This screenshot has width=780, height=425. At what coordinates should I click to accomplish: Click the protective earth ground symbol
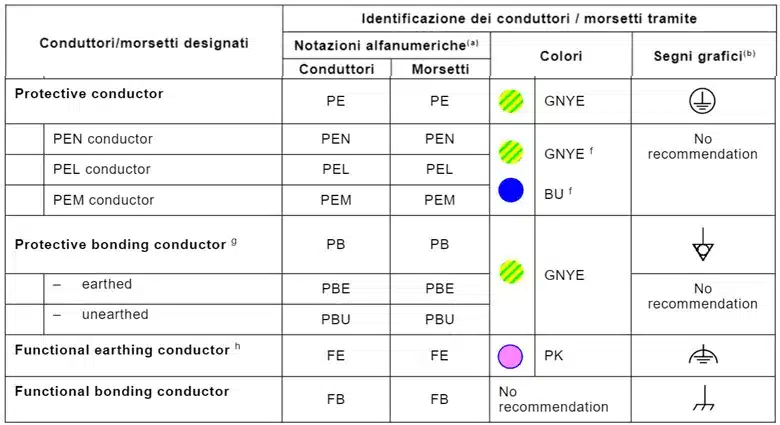pyautogui.click(x=704, y=101)
